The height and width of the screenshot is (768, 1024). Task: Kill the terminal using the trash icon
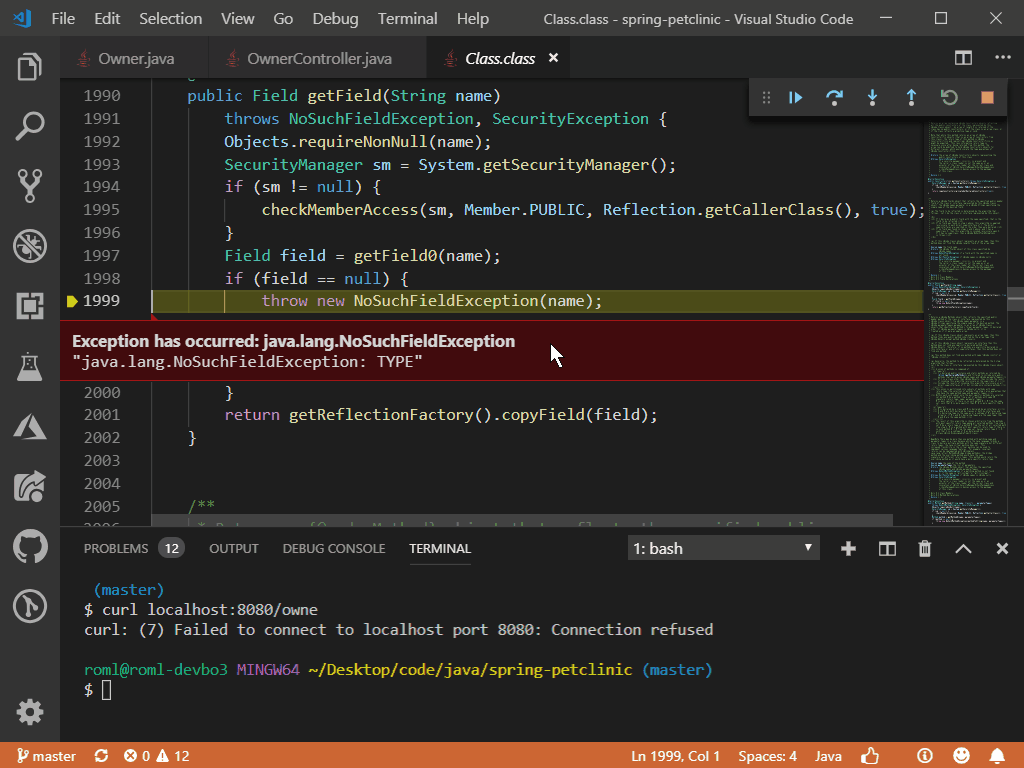[x=924, y=548]
